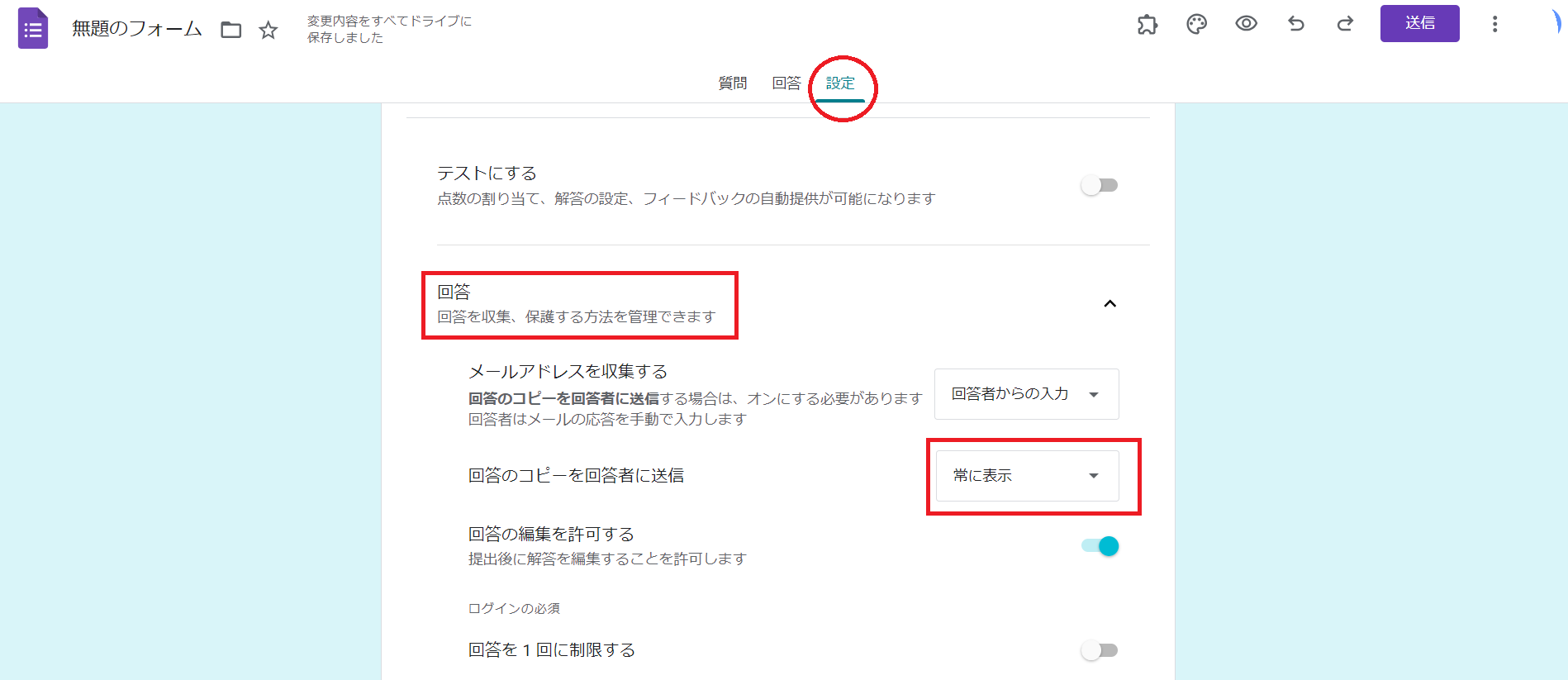Collapse the 回答 section chevron
The height and width of the screenshot is (680, 1568).
(x=1109, y=304)
